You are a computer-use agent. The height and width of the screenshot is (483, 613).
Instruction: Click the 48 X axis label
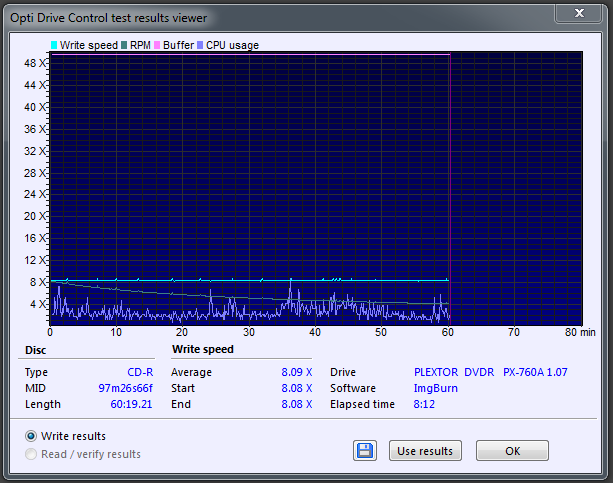(x=35, y=63)
